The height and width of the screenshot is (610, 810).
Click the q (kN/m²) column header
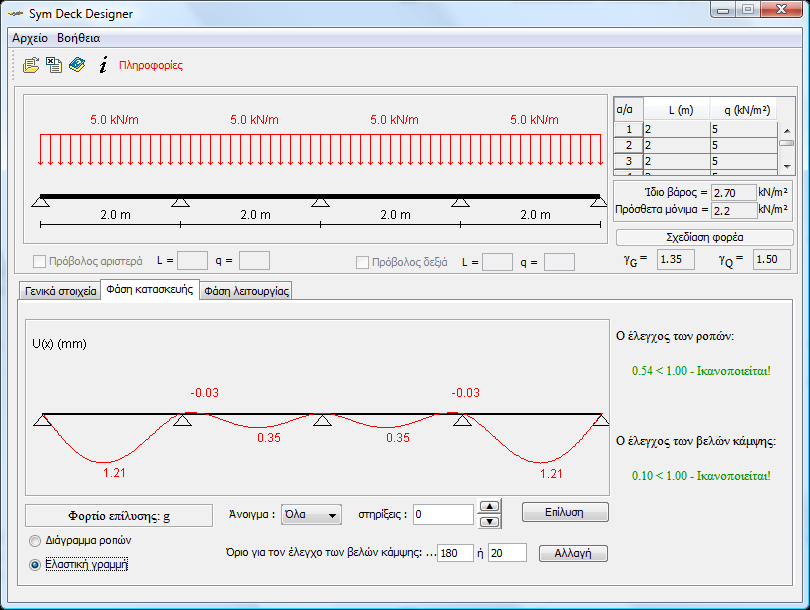tap(744, 110)
